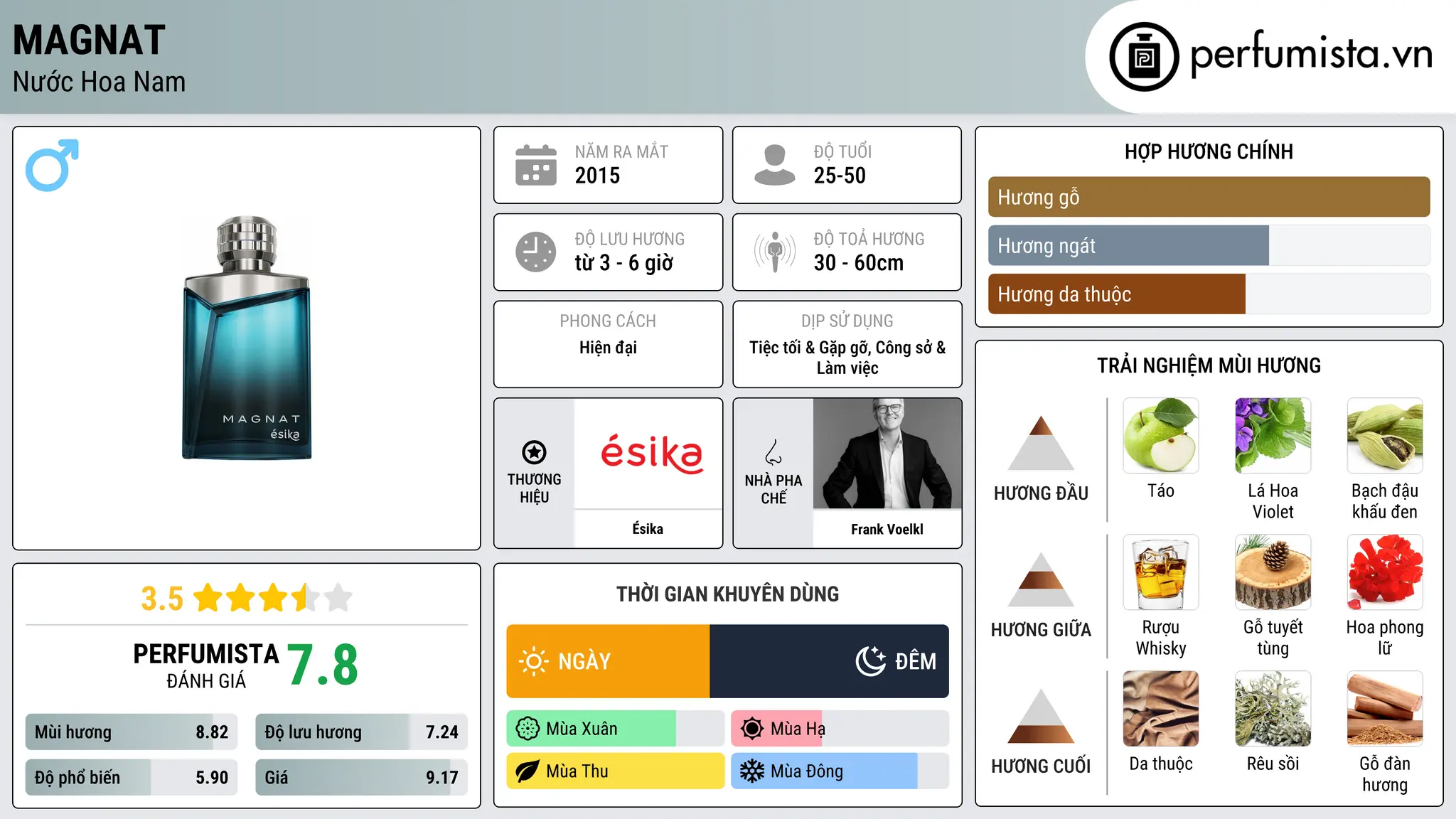
Task: Click the leather note image
Action: pos(1161,709)
